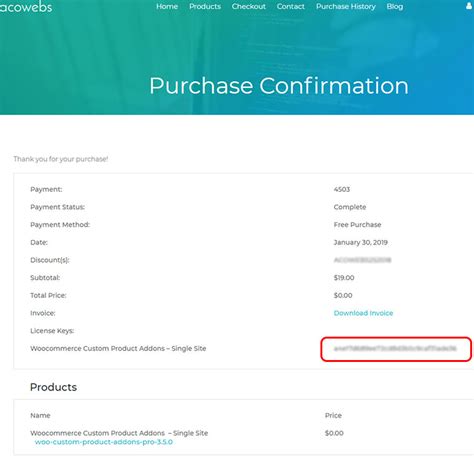The height and width of the screenshot is (475, 474).
Task: Select the Total Price $0.00 value
Action: [x=343, y=295]
